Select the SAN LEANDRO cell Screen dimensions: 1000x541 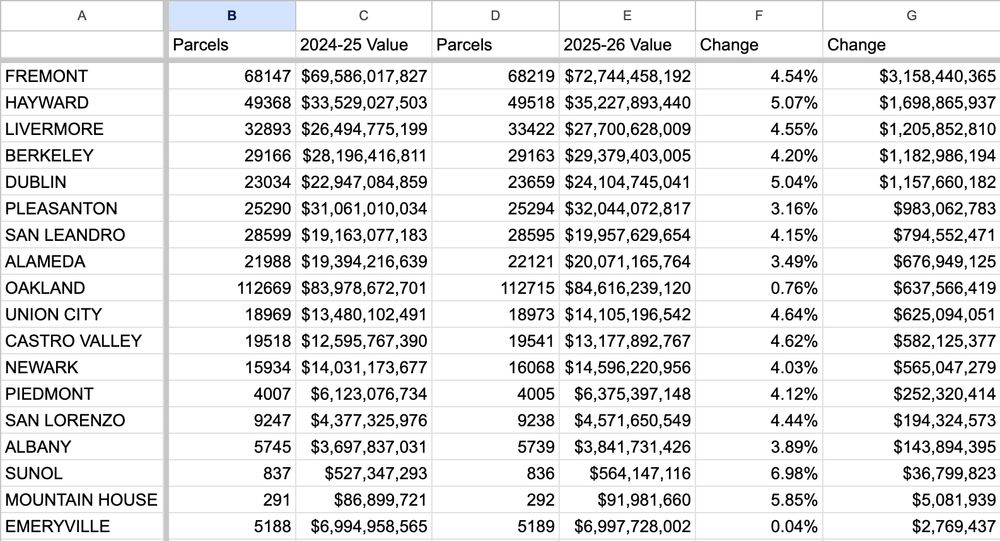82,235
